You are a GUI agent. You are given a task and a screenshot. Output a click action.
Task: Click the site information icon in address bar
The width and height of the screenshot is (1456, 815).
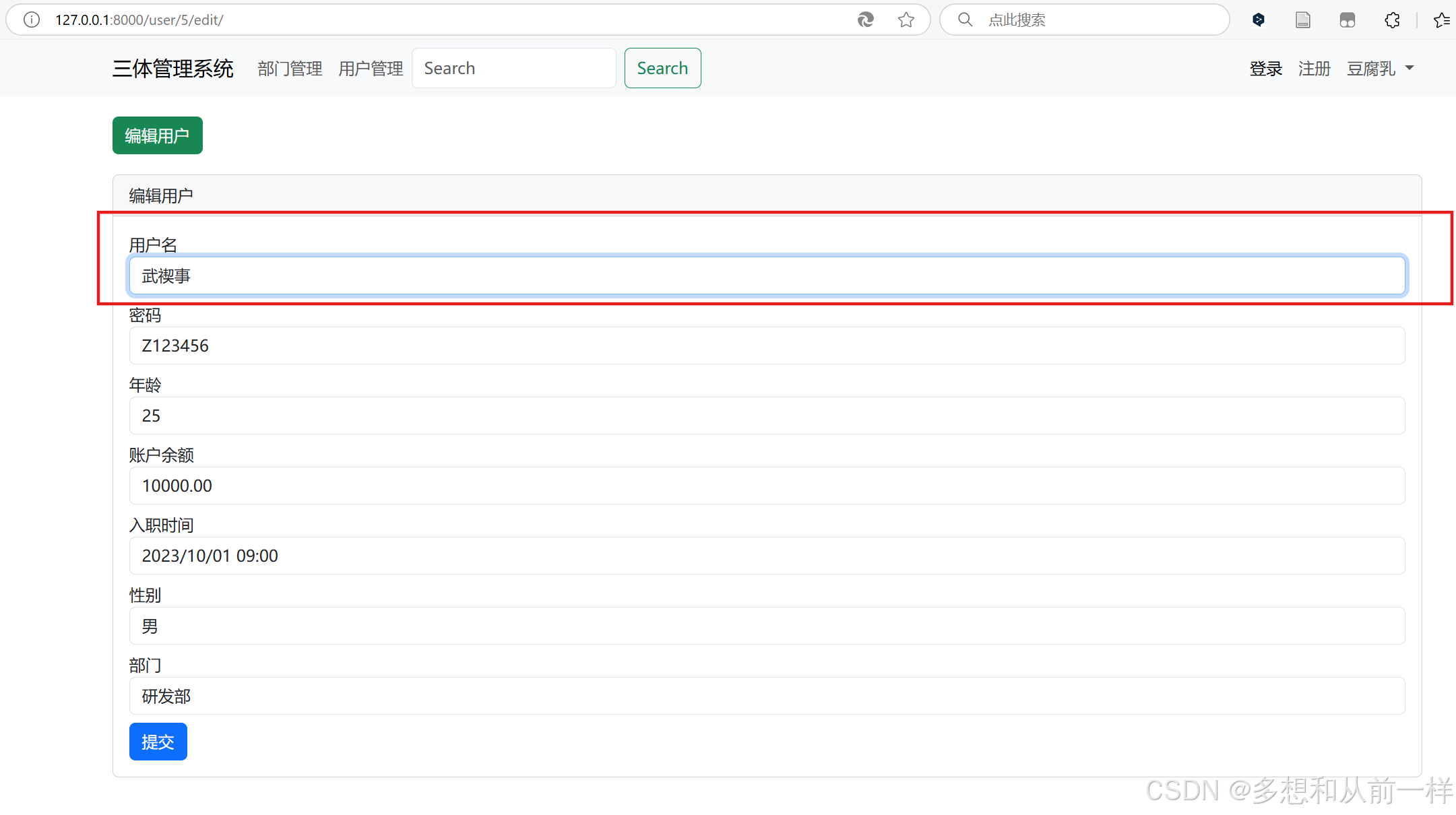pyautogui.click(x=31, y=20)
